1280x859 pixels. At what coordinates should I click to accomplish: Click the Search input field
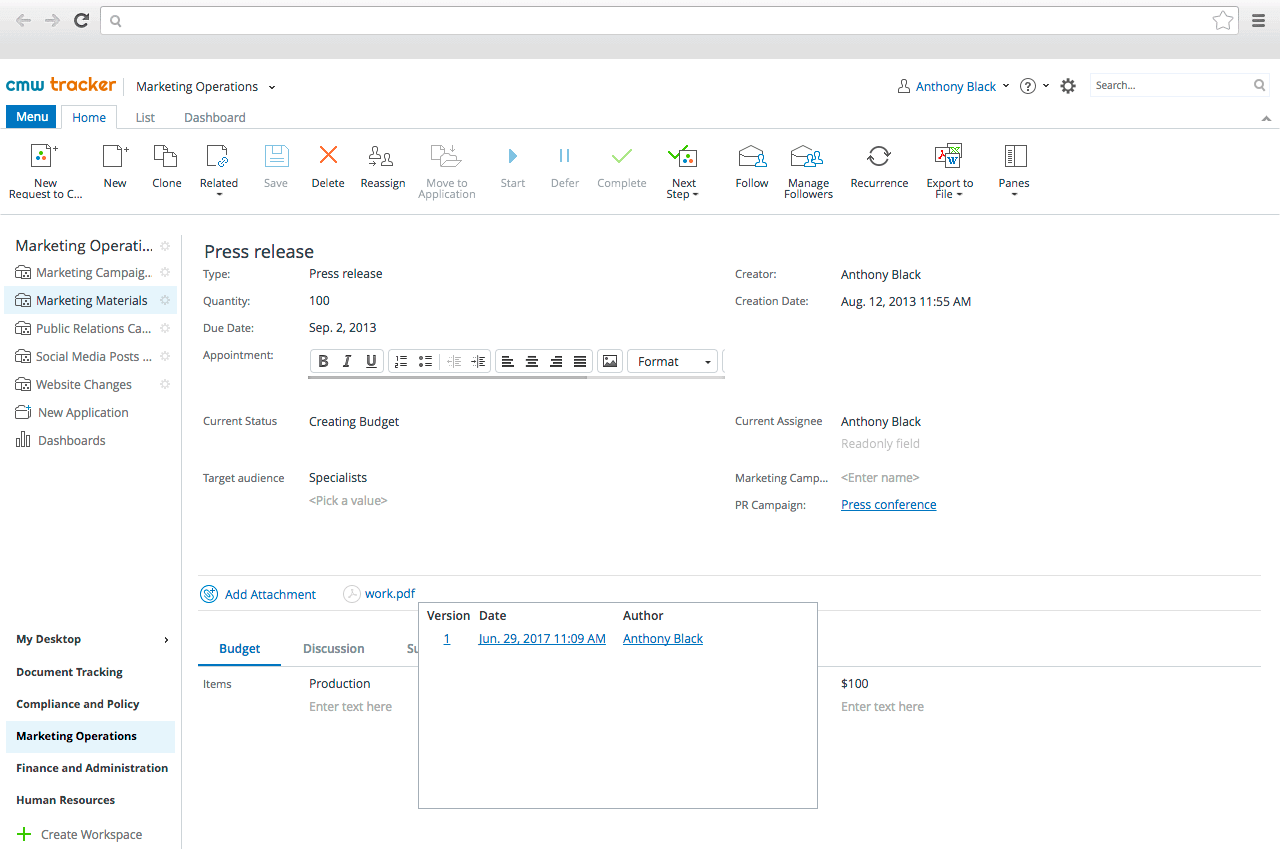point(1170,86)
